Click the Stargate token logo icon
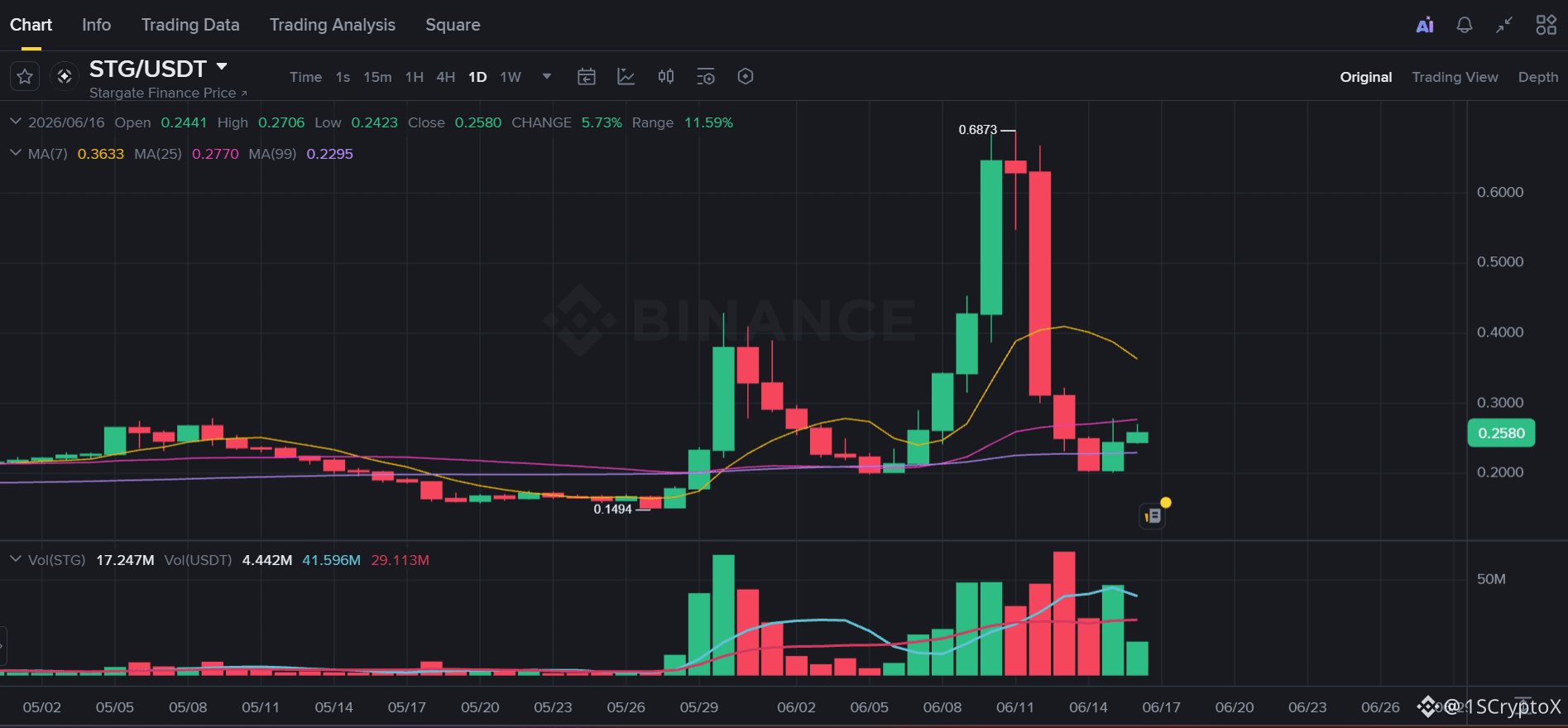 click(x=65, y=77)
